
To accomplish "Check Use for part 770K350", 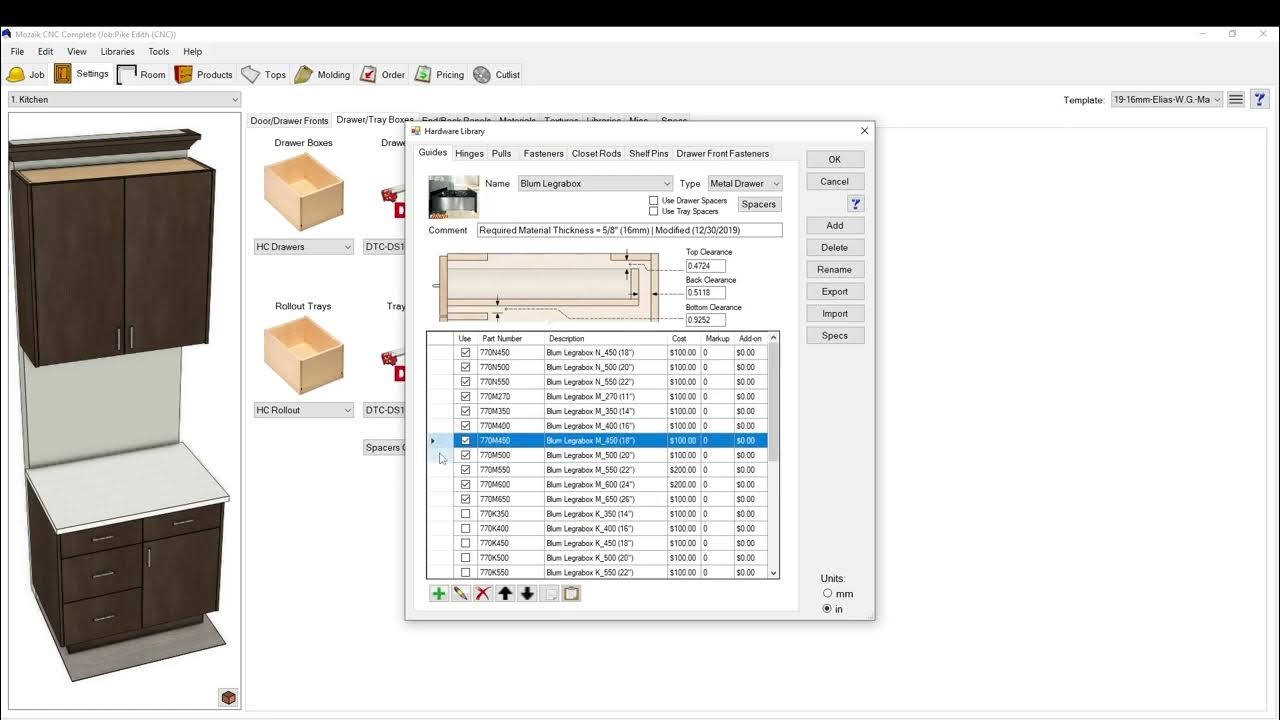I will 465,514.
